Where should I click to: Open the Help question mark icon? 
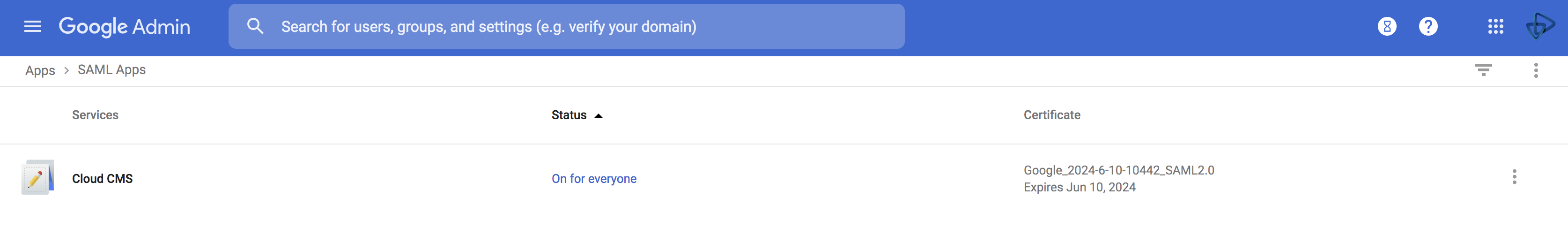click(1427, 26)
